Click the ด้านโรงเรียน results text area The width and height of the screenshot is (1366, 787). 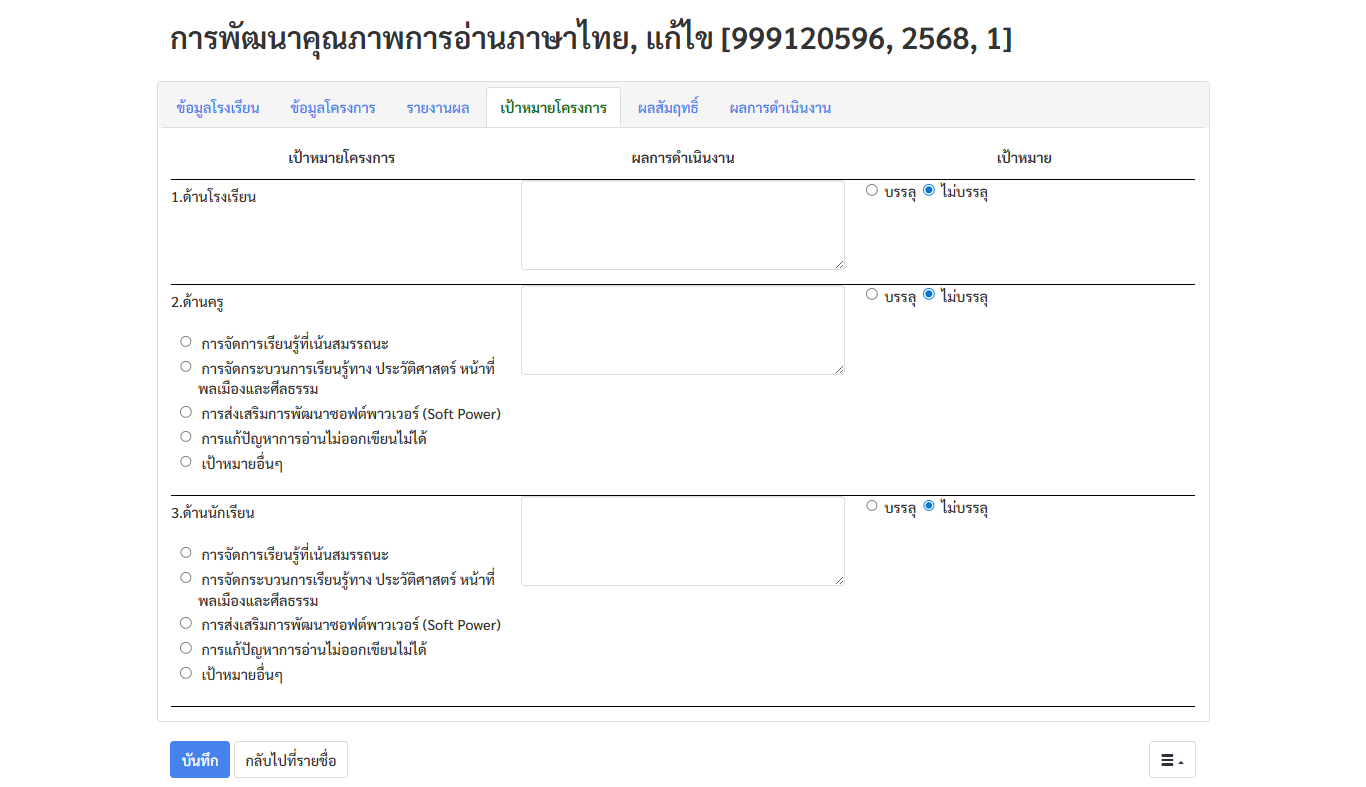(x=682, y=225)
